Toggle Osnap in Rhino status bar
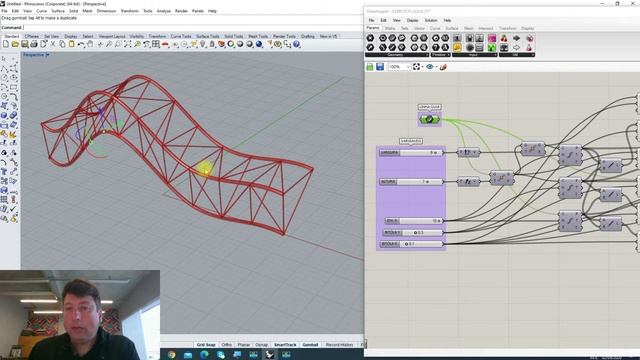The height and width of the screenshot is (360, 640). 261,345
